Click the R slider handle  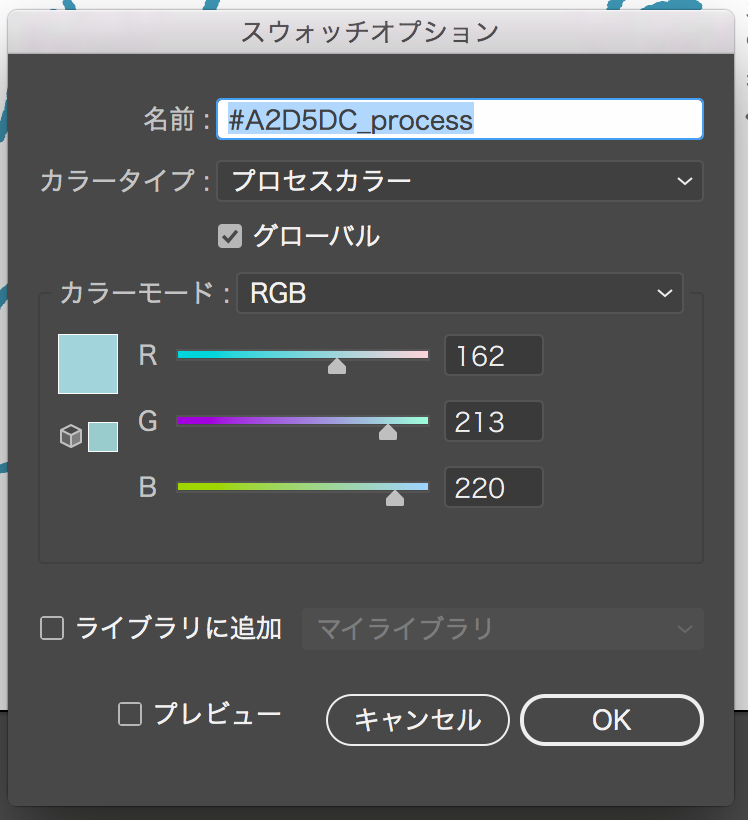point(337,366)
